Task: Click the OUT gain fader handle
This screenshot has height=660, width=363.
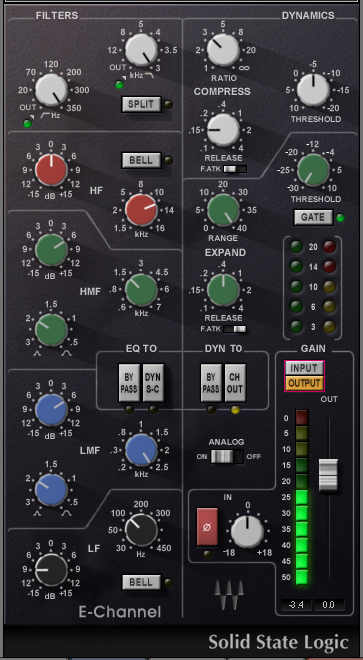Action: point(328,476)
